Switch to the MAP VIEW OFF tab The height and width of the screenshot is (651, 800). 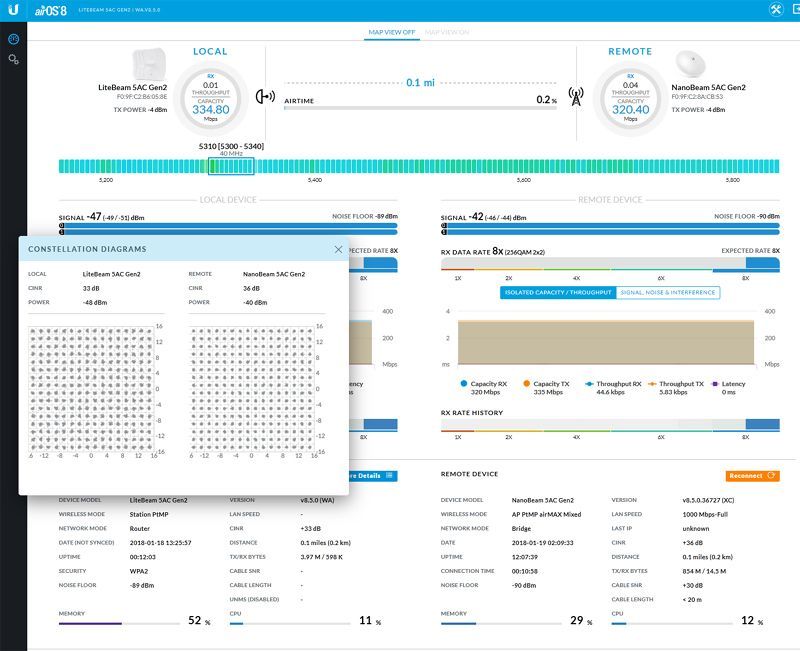[392, 32]
